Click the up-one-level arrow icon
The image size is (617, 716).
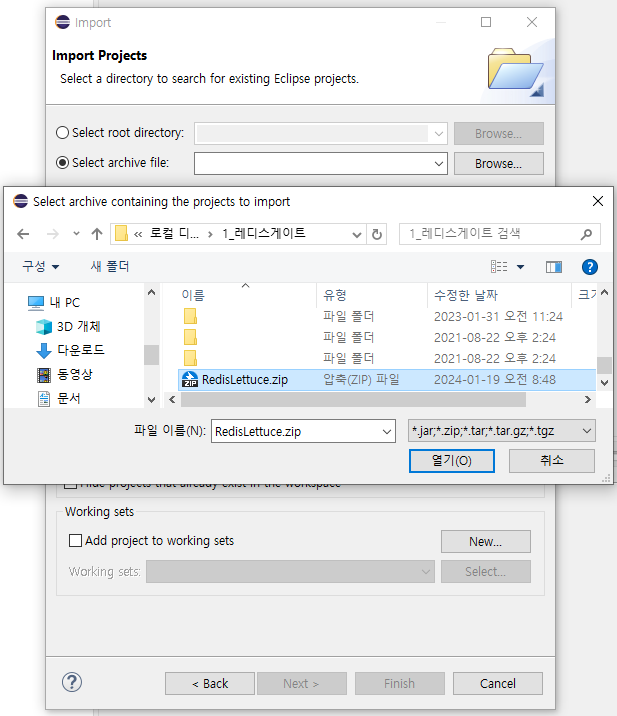coord(97,234)
